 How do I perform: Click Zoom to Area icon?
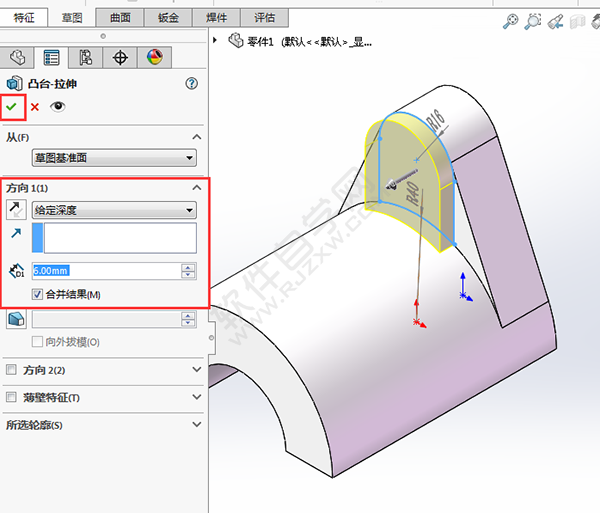(x=533, y=21)
